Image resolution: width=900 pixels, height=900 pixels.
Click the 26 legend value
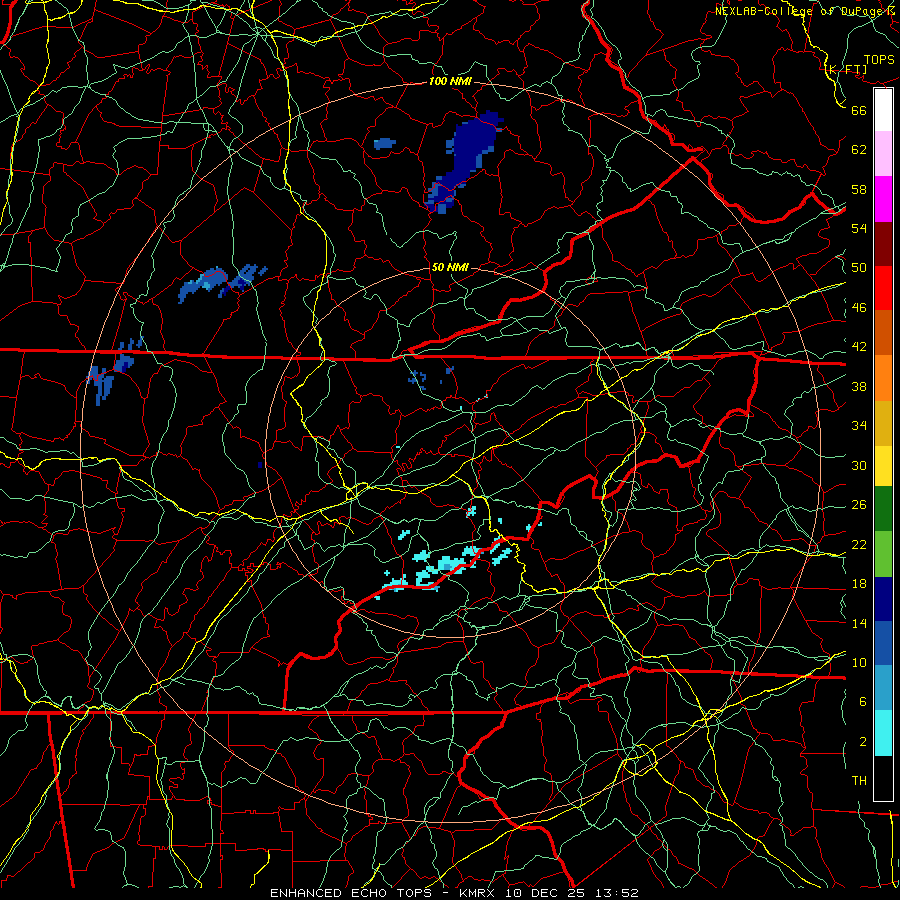point(859,505)
